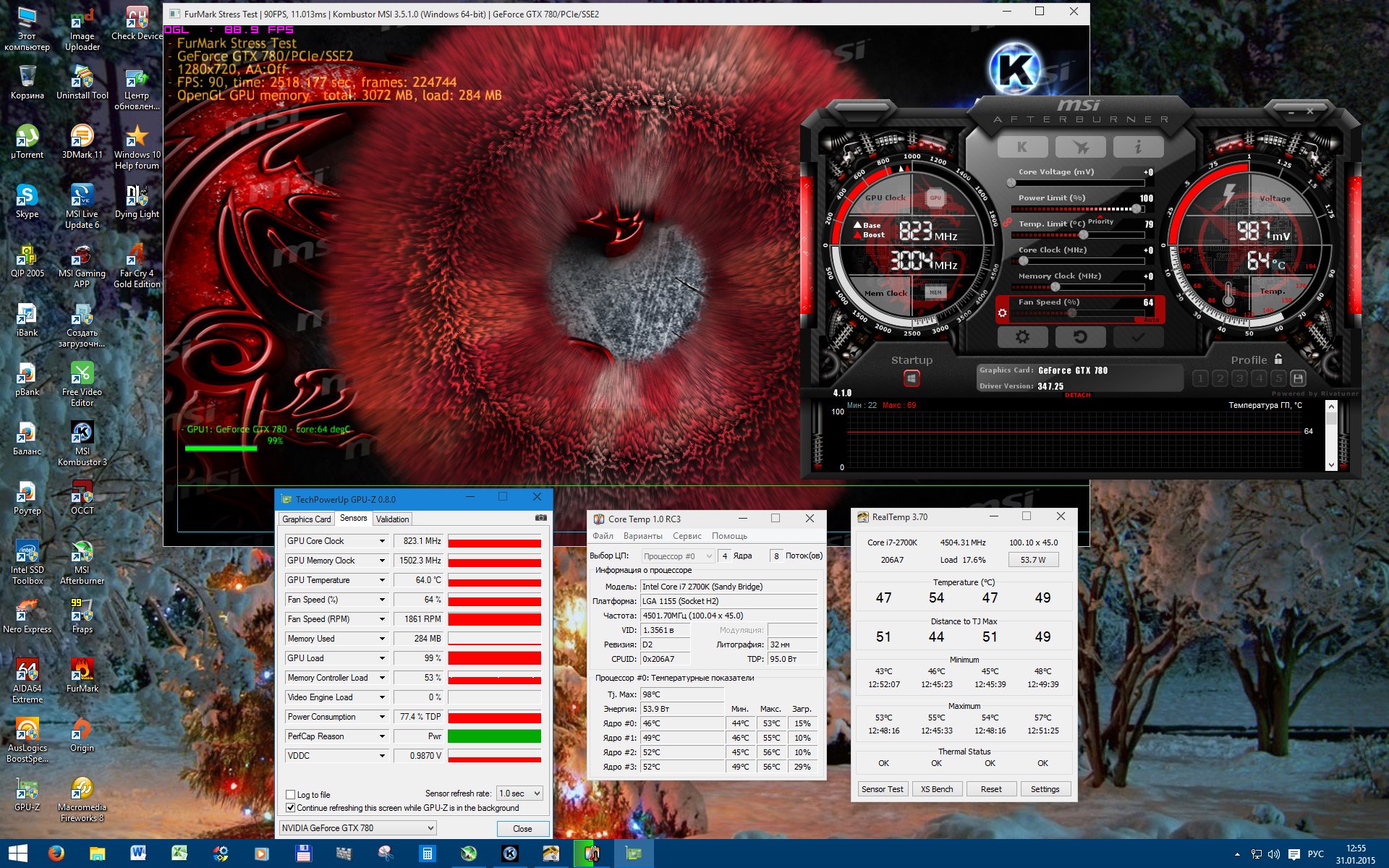Enable the Log to file checkbox
1389x868 pixels.
tap(291, 794)
